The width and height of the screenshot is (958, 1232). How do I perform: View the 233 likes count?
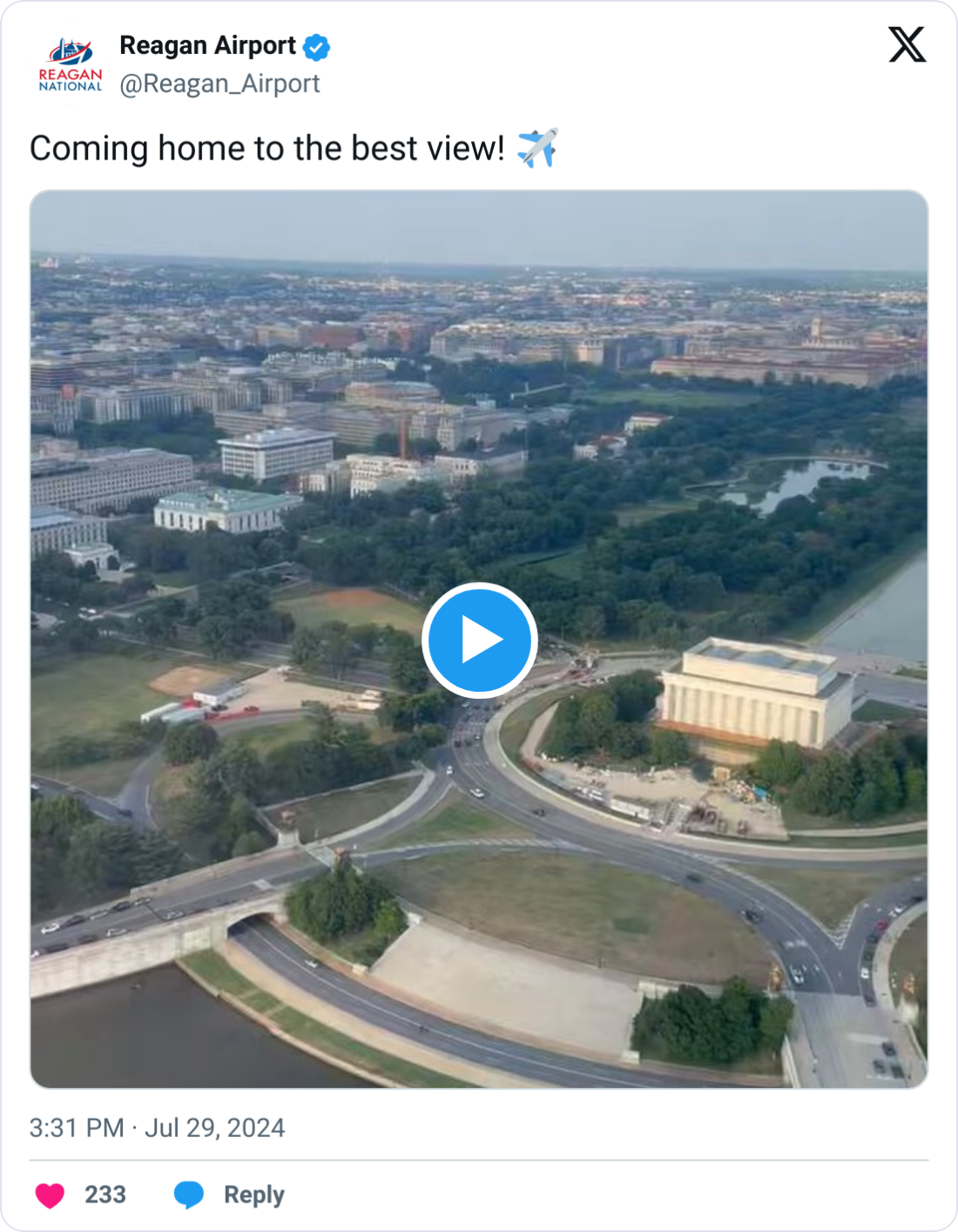105,1195
